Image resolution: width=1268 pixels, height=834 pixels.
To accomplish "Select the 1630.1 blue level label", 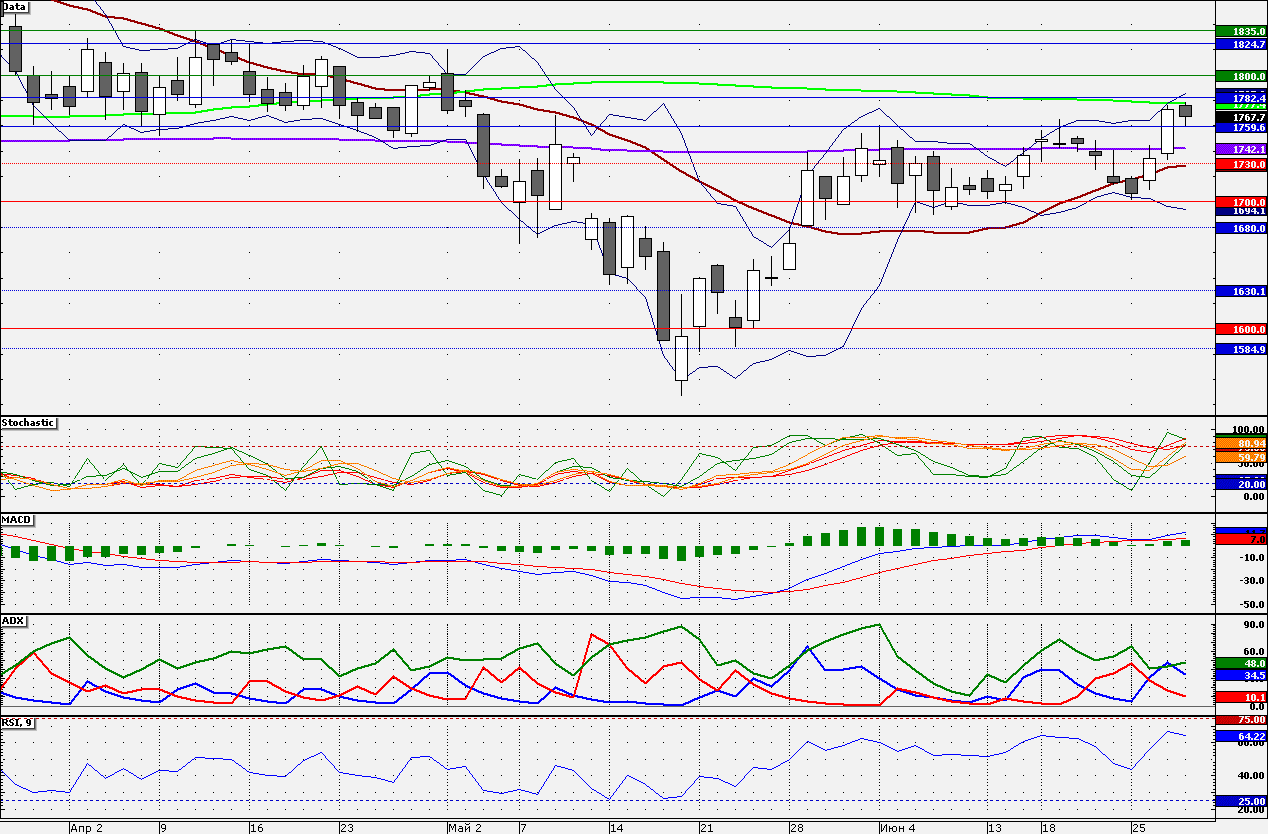I will coord(1241,291).
